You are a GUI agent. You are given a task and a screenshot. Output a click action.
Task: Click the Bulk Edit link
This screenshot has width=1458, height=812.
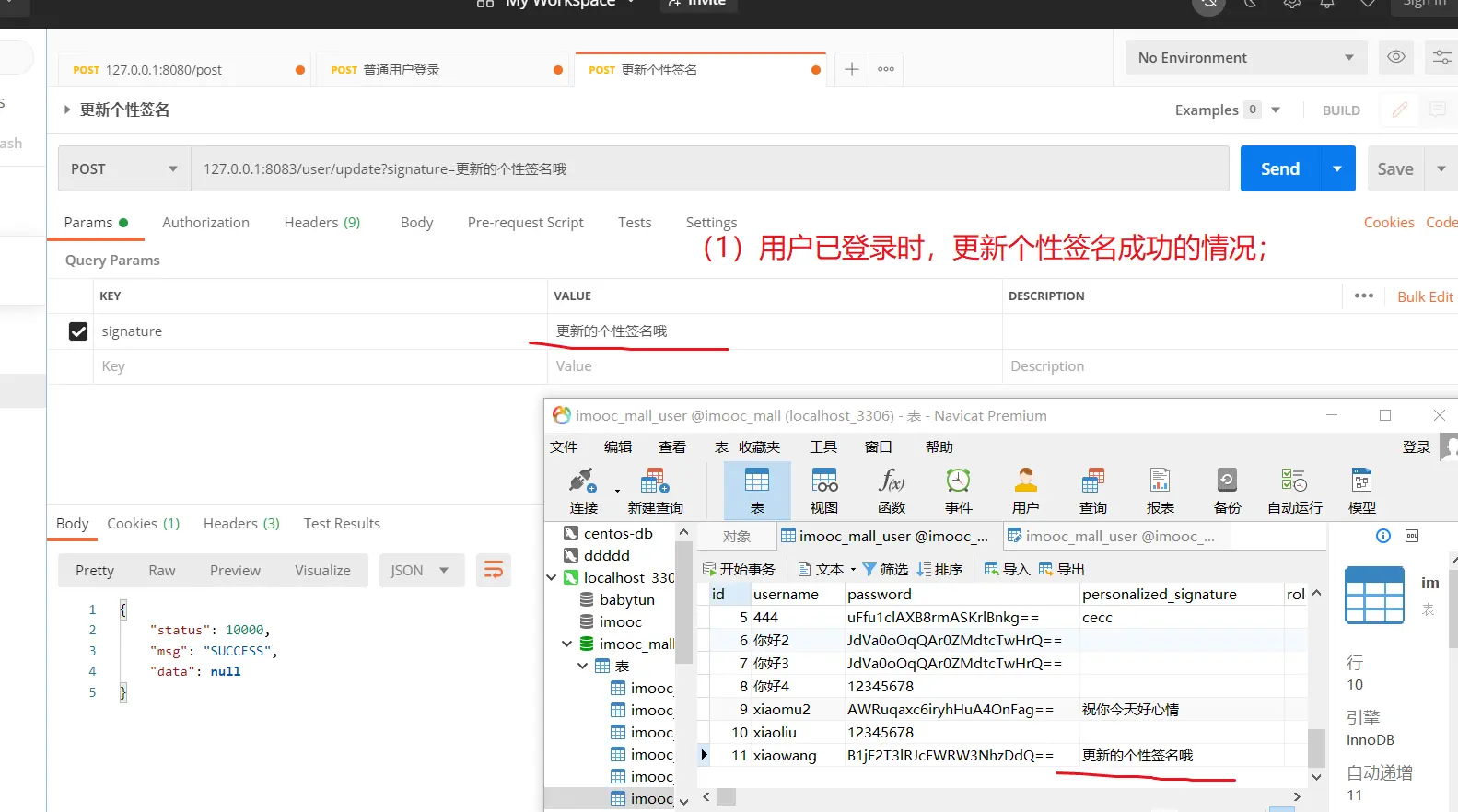click(x=1424, y=296)
